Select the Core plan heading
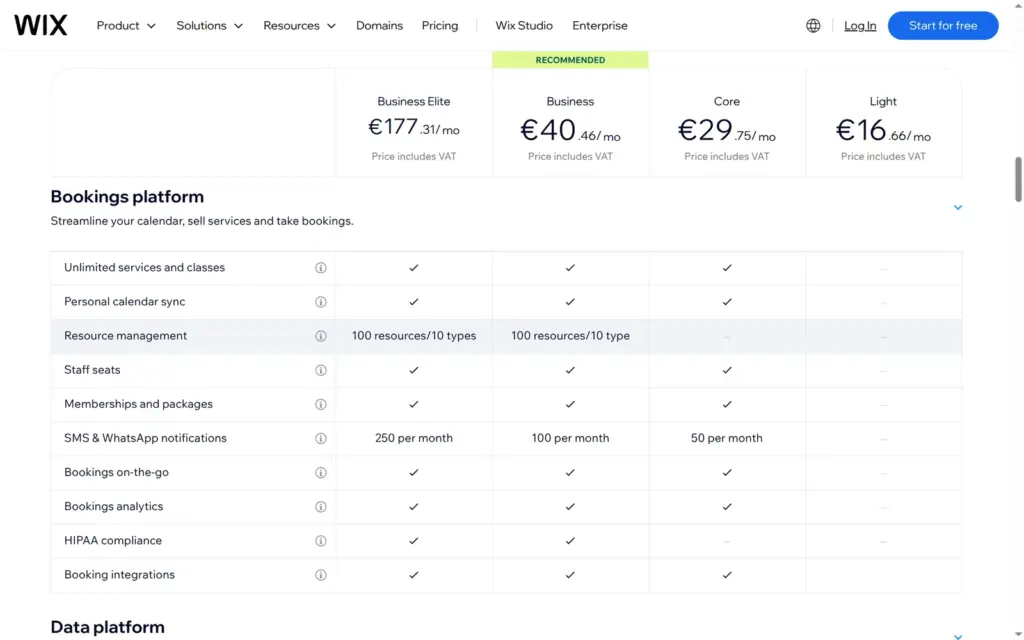The image size is (1024, 640). coord(727,101)
